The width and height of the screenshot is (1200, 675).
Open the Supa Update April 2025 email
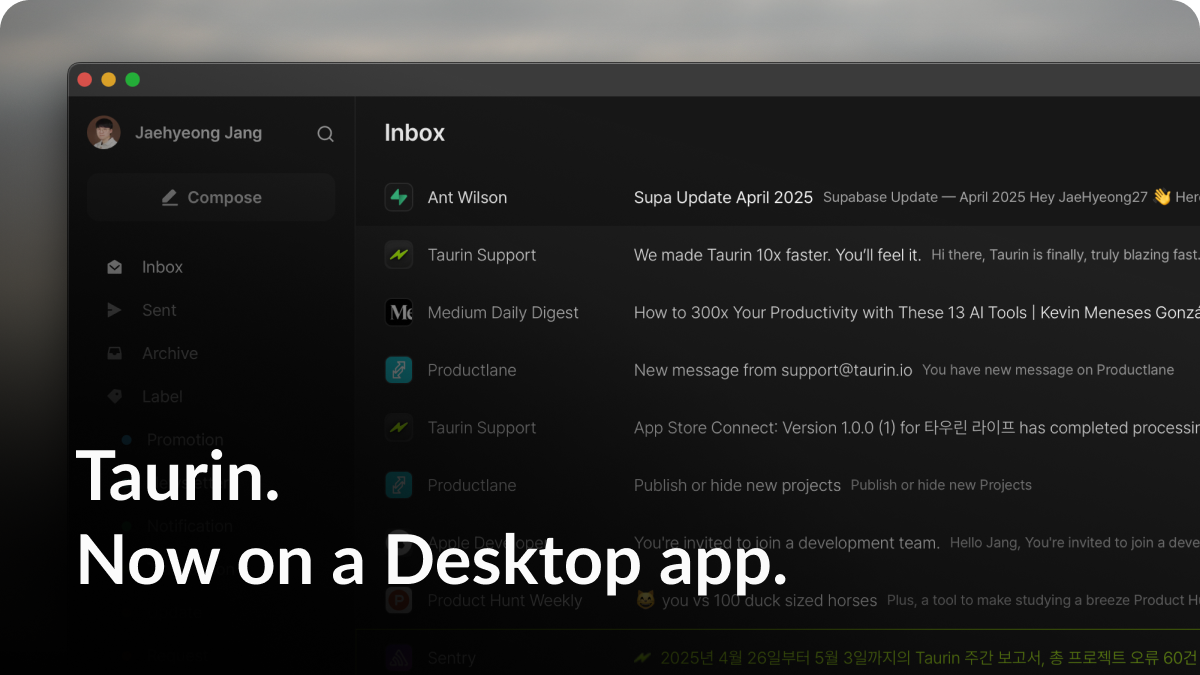pos(723,197)
